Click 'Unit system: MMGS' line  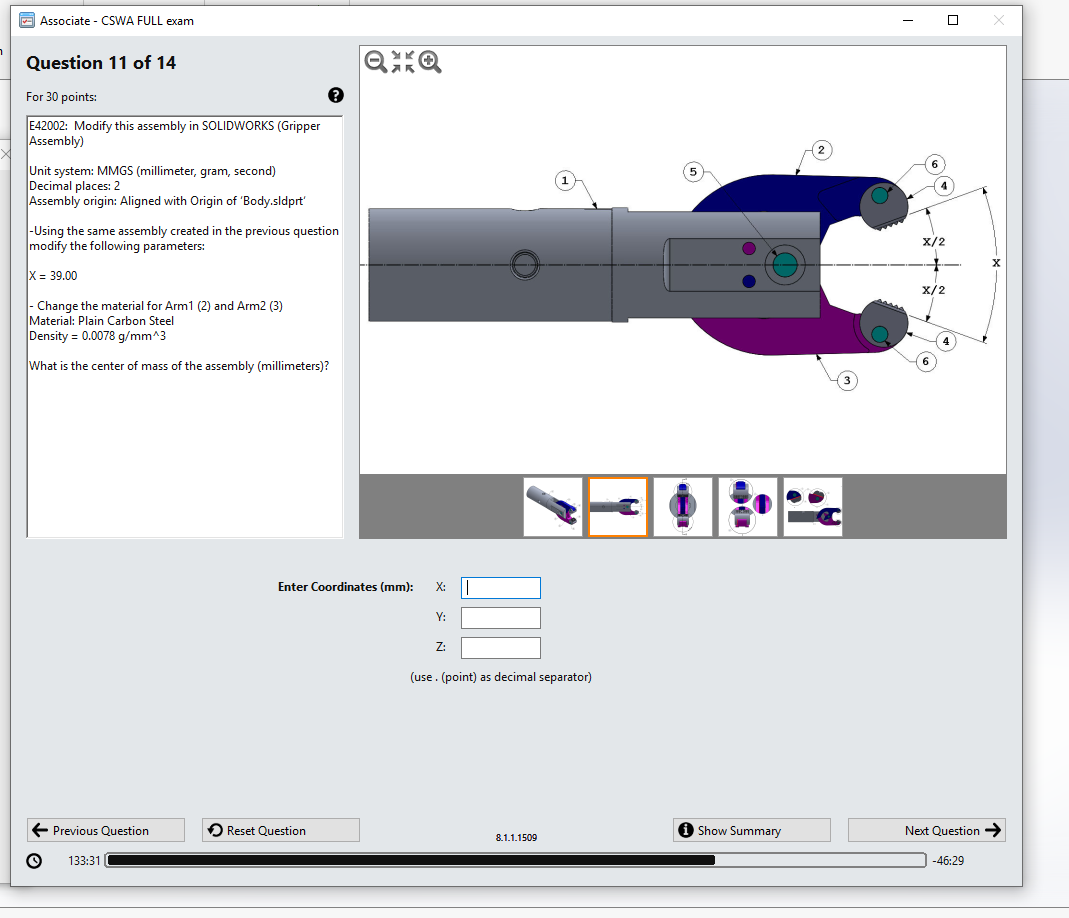point(153,171)
